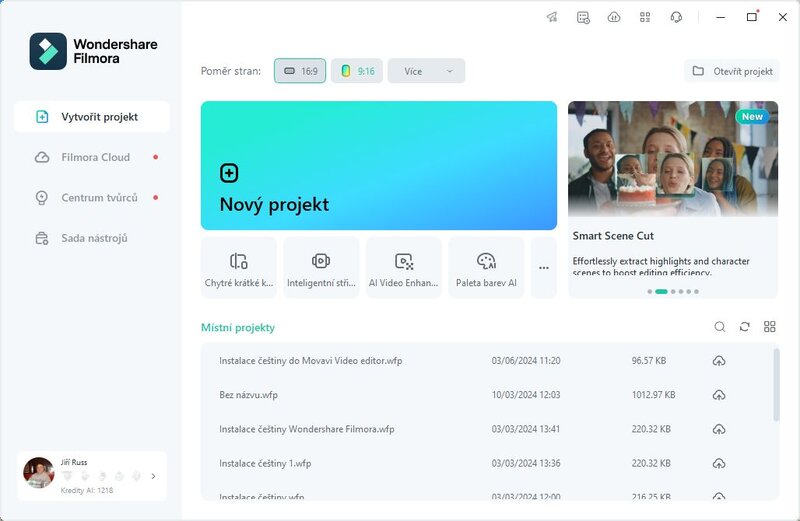Open Instalace češtiny do Movavi Video editor.wfp
800x521 pixels.
pos(311,361)
